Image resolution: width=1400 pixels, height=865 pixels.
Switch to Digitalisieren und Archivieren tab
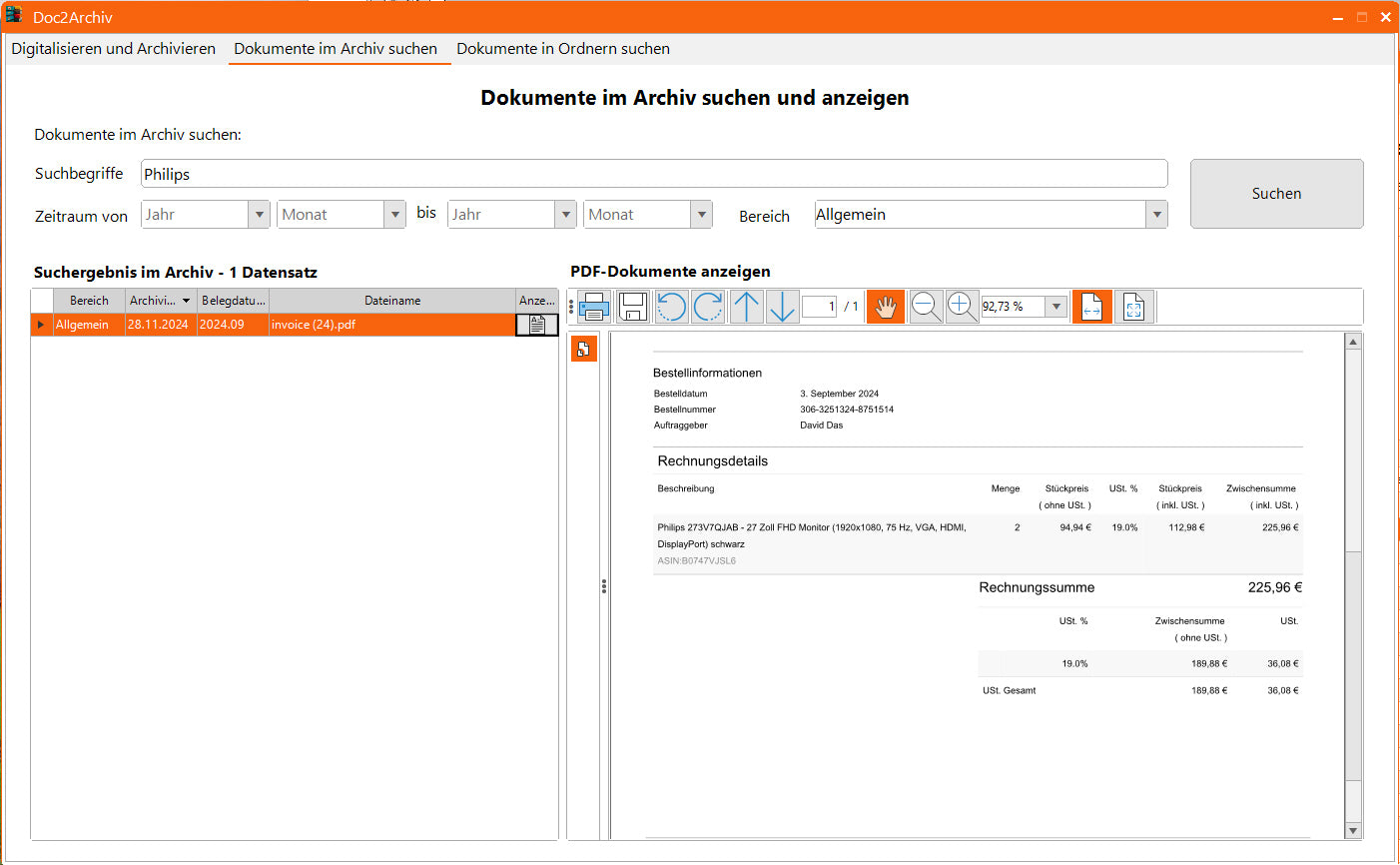click(114, 49)
